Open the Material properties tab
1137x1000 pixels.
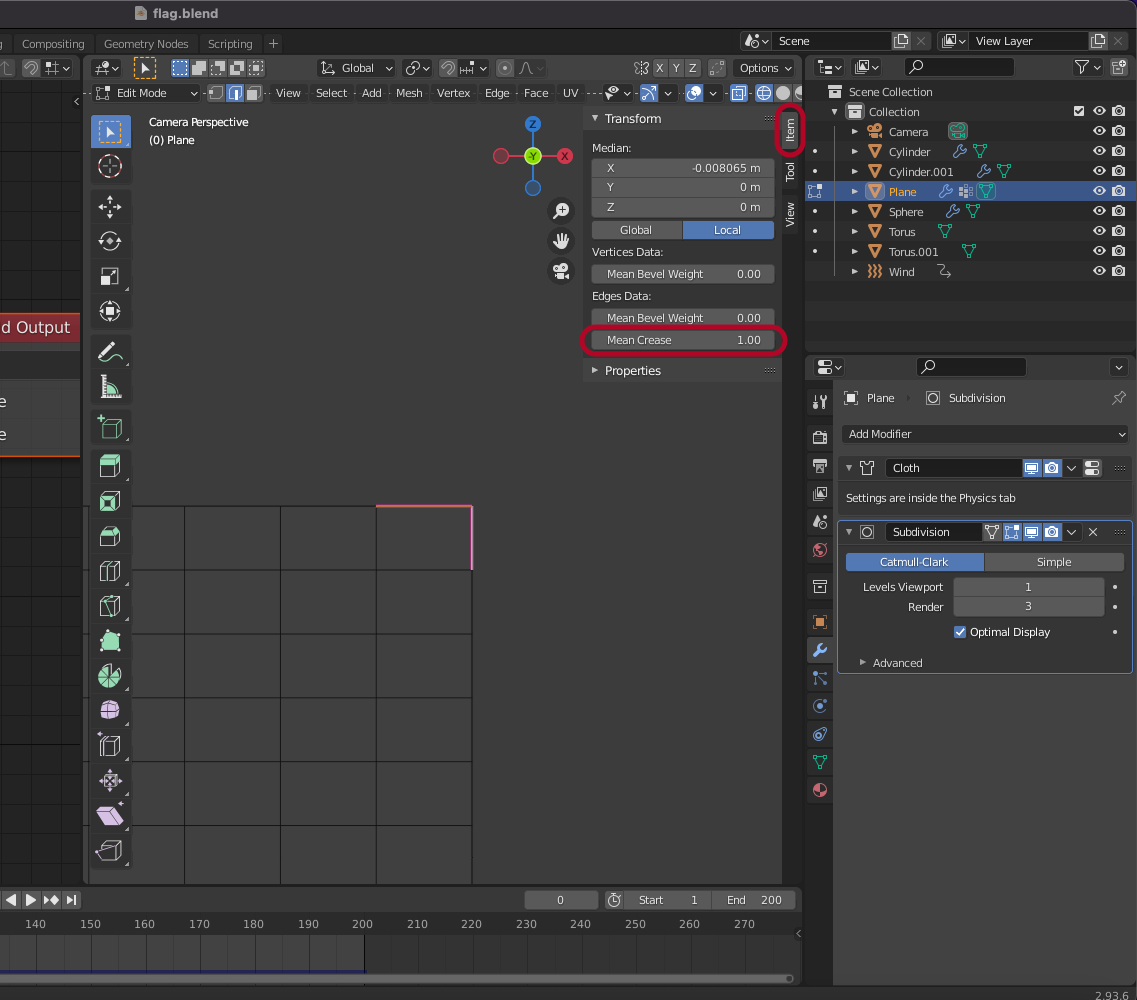(820, 790)
